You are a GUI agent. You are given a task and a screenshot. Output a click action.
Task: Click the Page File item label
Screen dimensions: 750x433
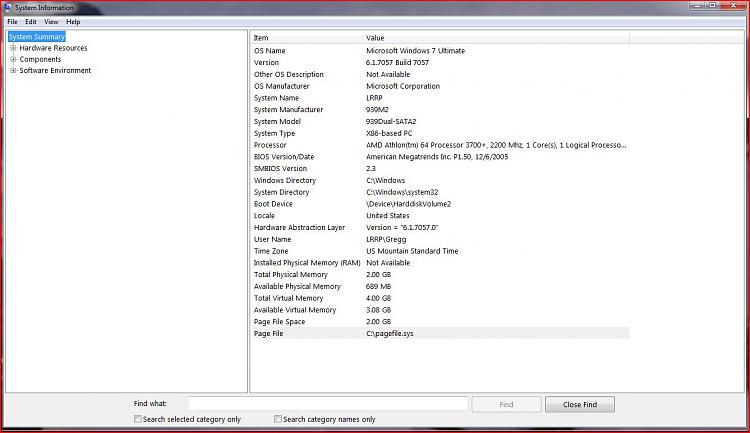[x=268, y=333]
